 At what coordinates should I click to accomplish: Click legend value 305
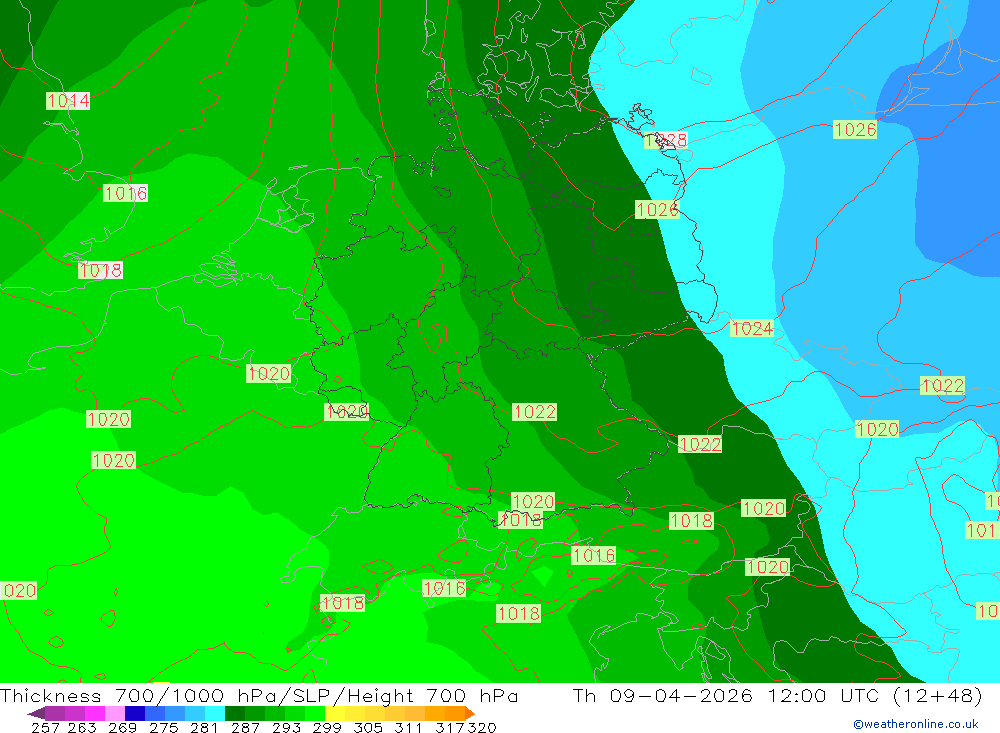click(x=368, y=728)
